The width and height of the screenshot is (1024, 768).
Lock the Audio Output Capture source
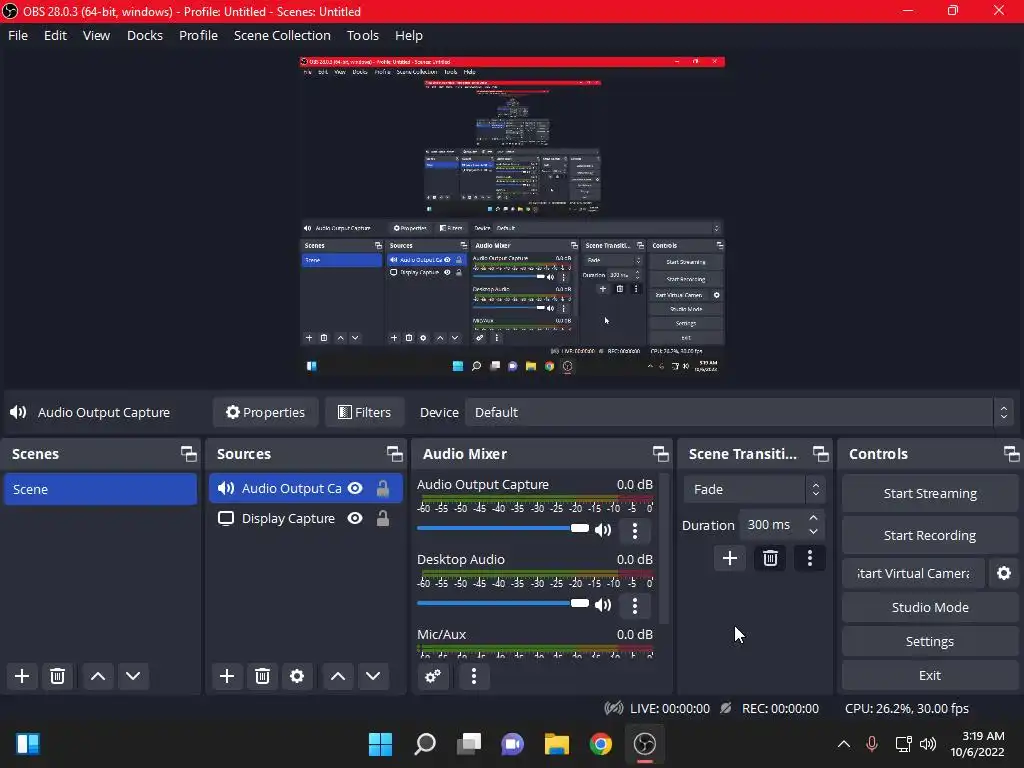coord(383,488)
